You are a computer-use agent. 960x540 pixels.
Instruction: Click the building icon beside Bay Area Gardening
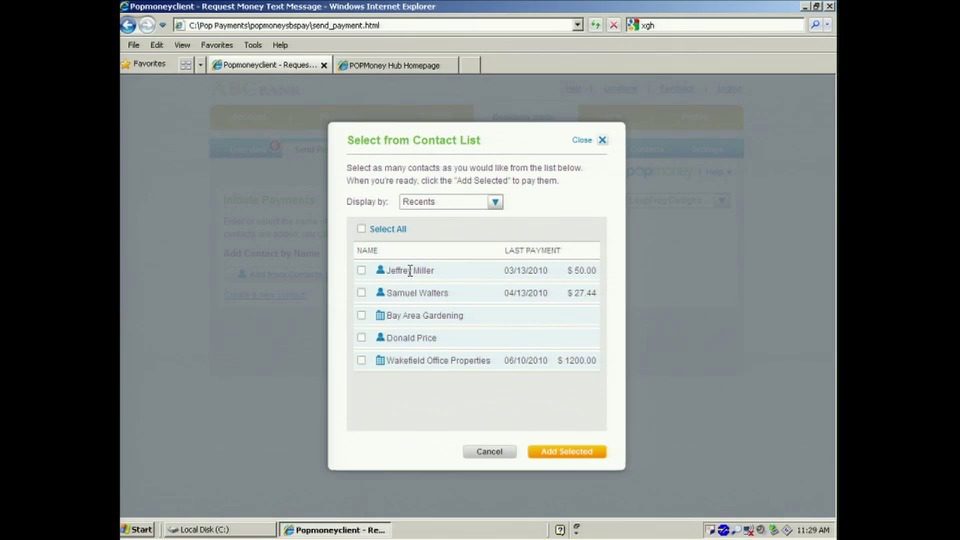(x=380, y=315)
